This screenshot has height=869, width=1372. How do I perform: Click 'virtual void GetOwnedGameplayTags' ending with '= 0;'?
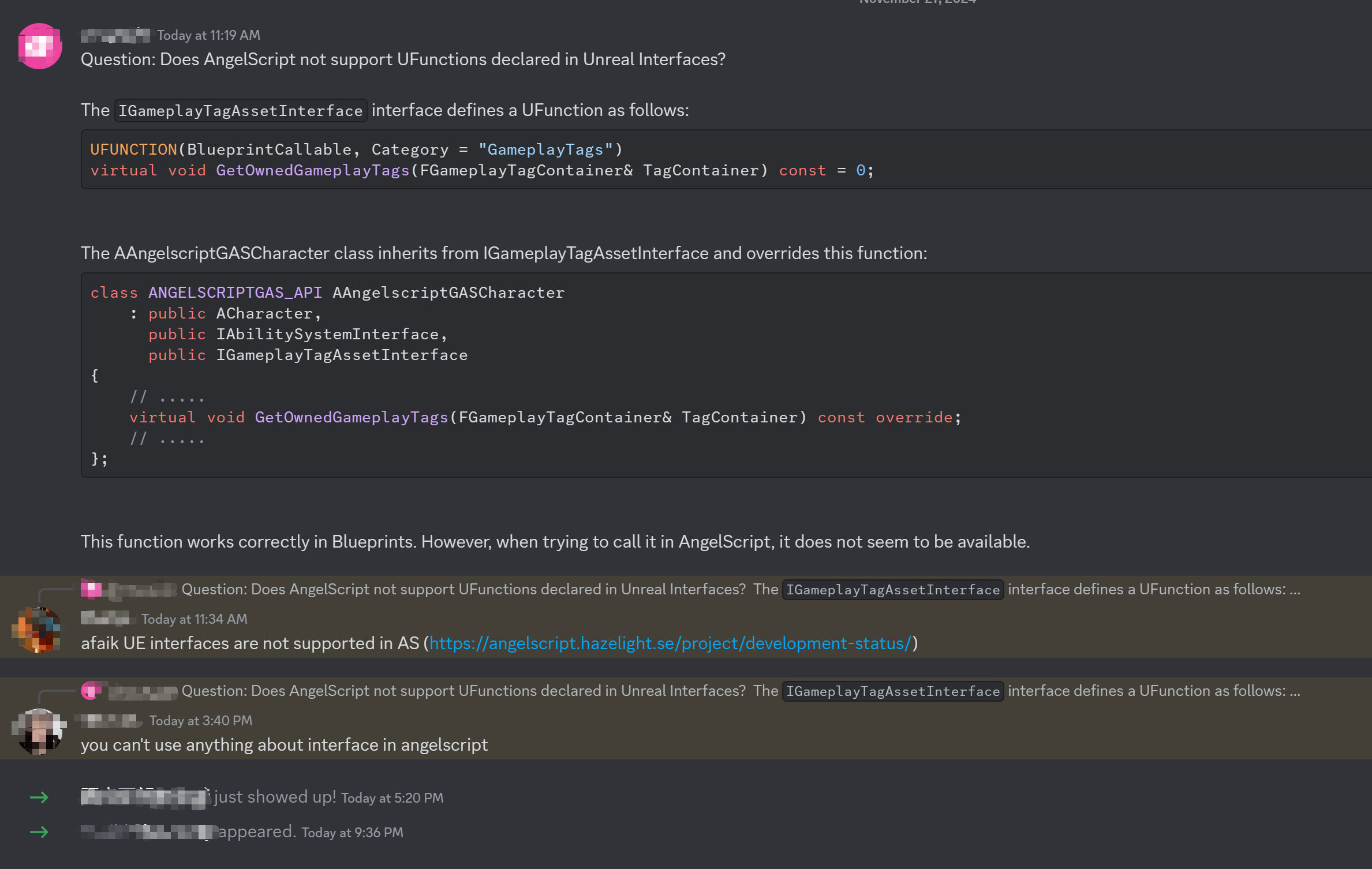[x=483, y=170]
